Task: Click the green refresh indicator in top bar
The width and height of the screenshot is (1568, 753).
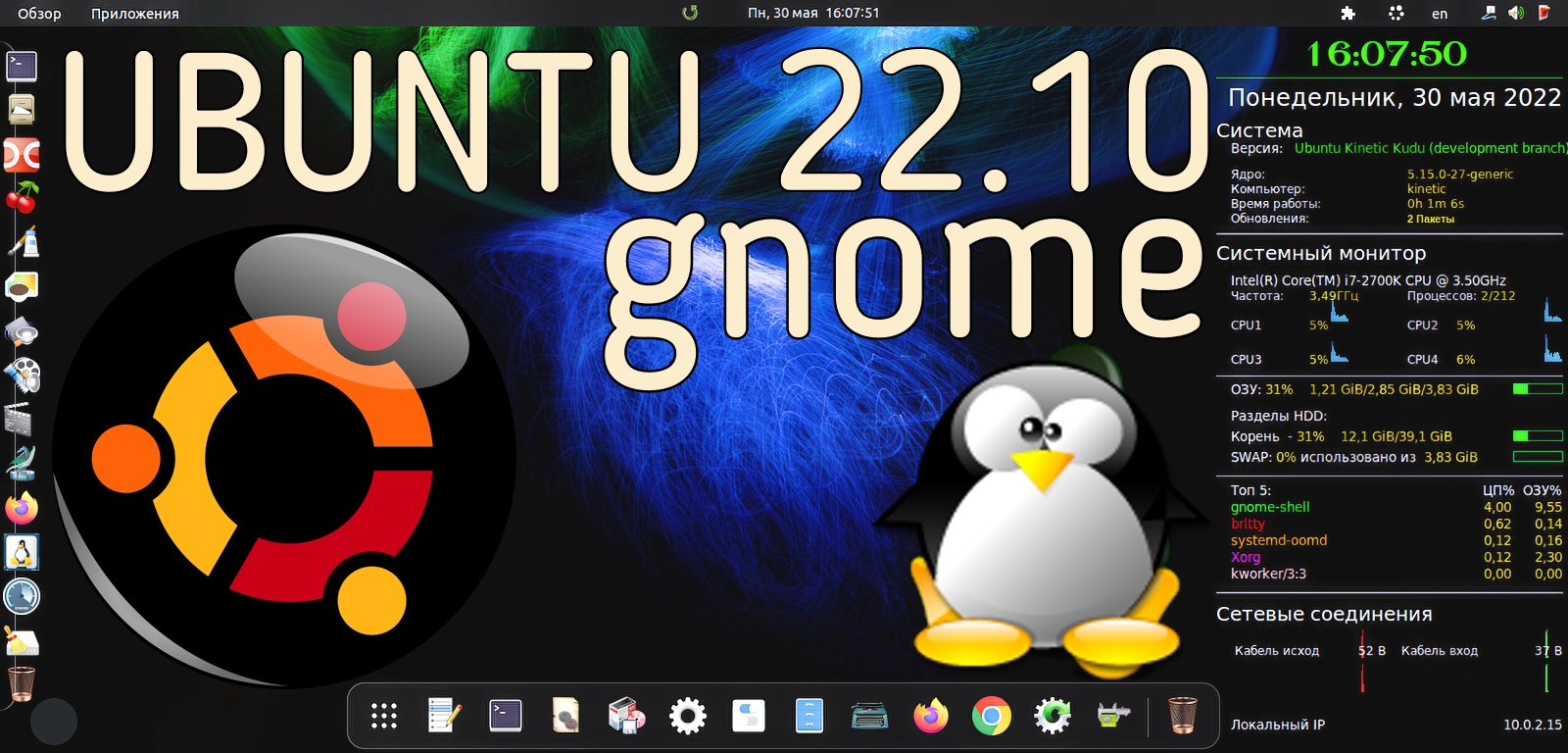Action: (x=690, y=13)
